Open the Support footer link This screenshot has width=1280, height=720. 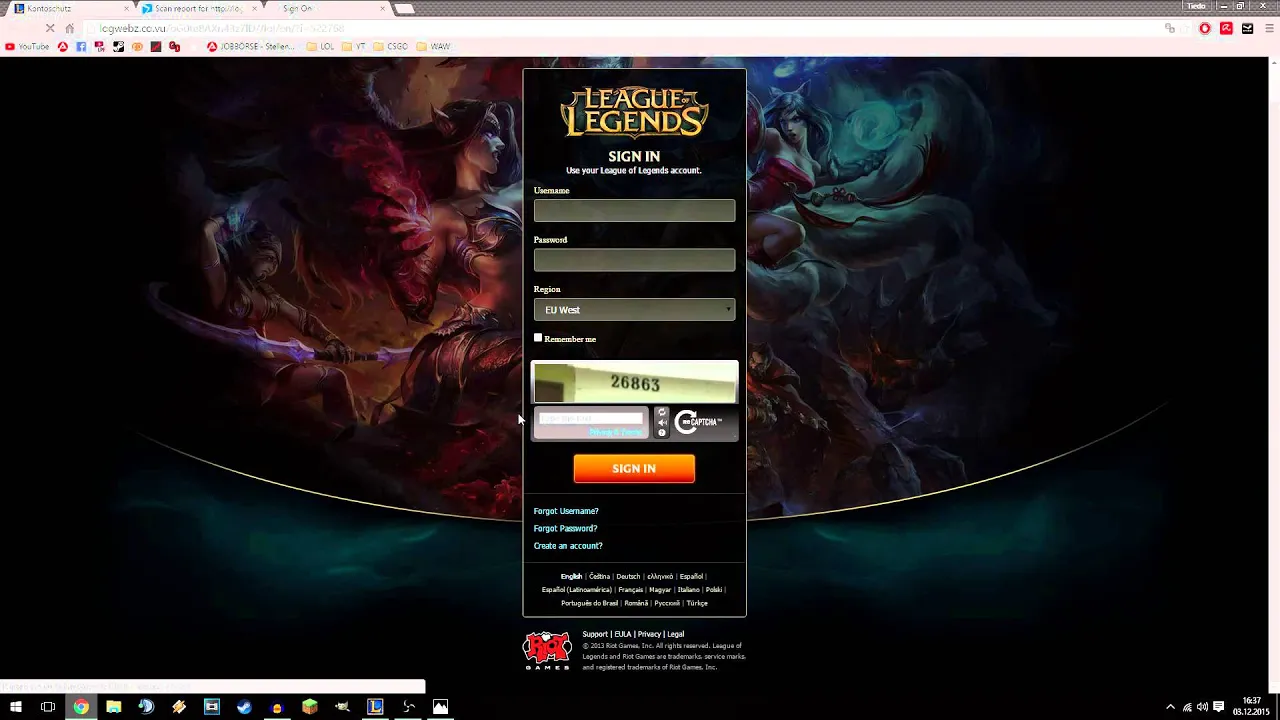click(x=595, y=634)
